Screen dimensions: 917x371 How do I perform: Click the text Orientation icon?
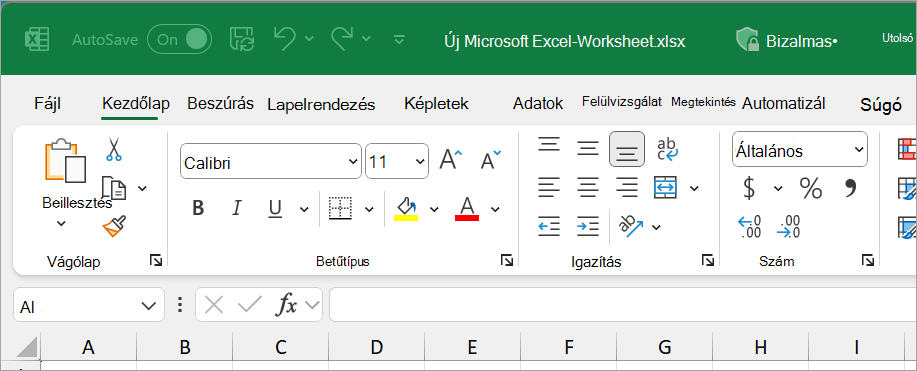(632, 226)
